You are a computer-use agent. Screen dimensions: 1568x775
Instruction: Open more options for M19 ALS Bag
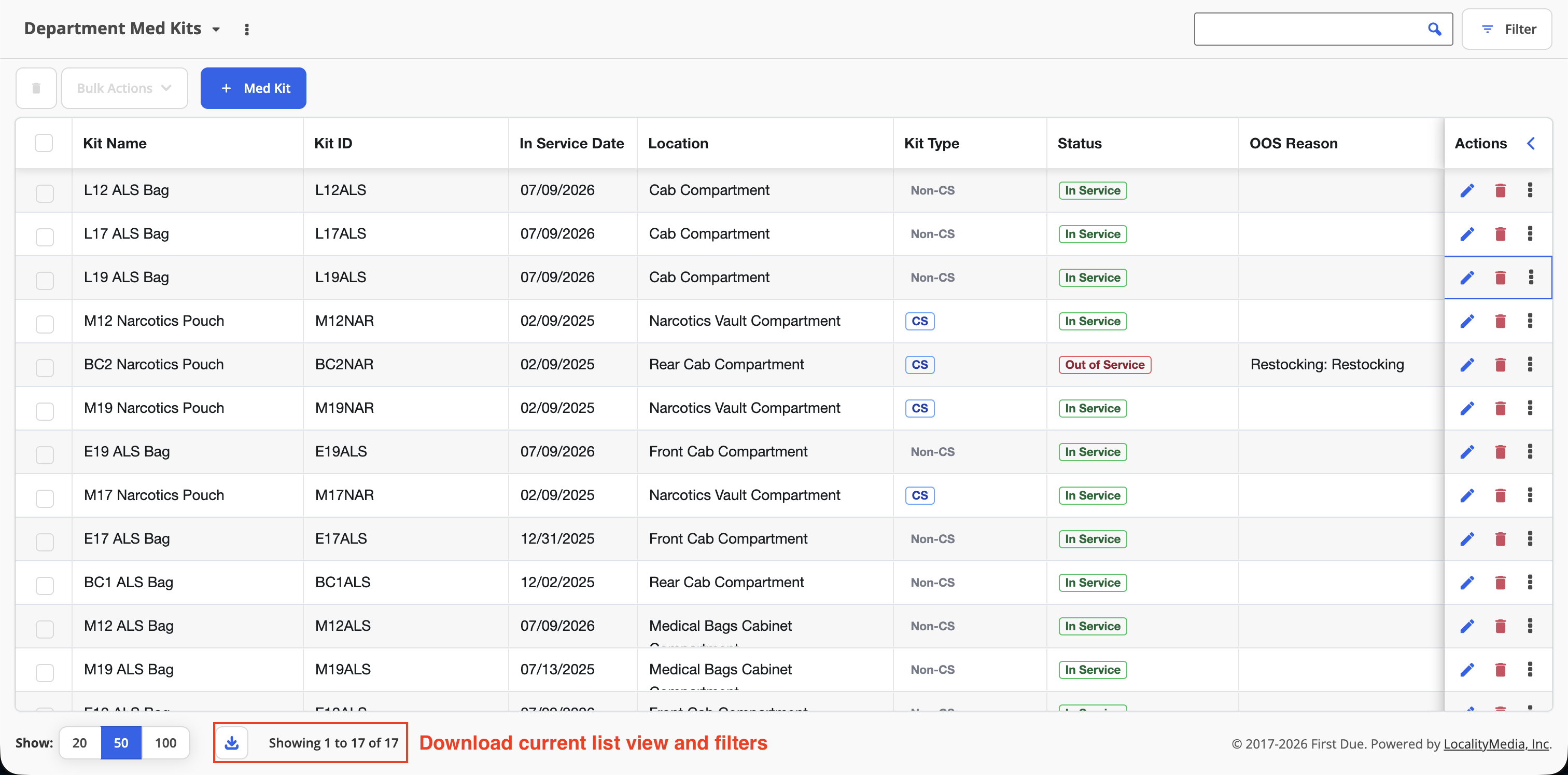tap(1530, 669)
